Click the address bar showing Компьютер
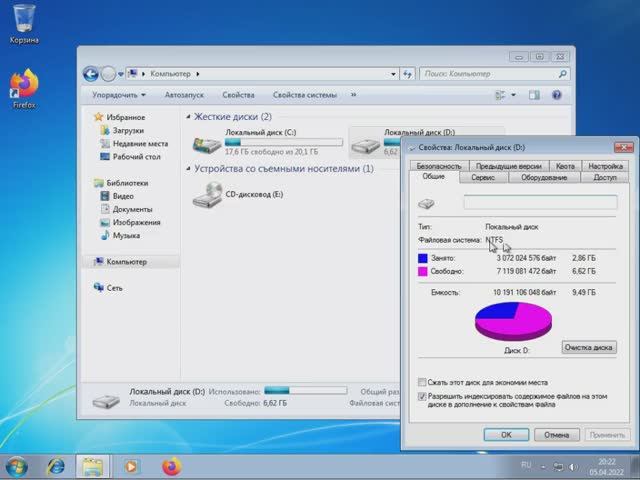Image resolution: width=640 pixels, height=480 pixels. (x=261, y=74)
